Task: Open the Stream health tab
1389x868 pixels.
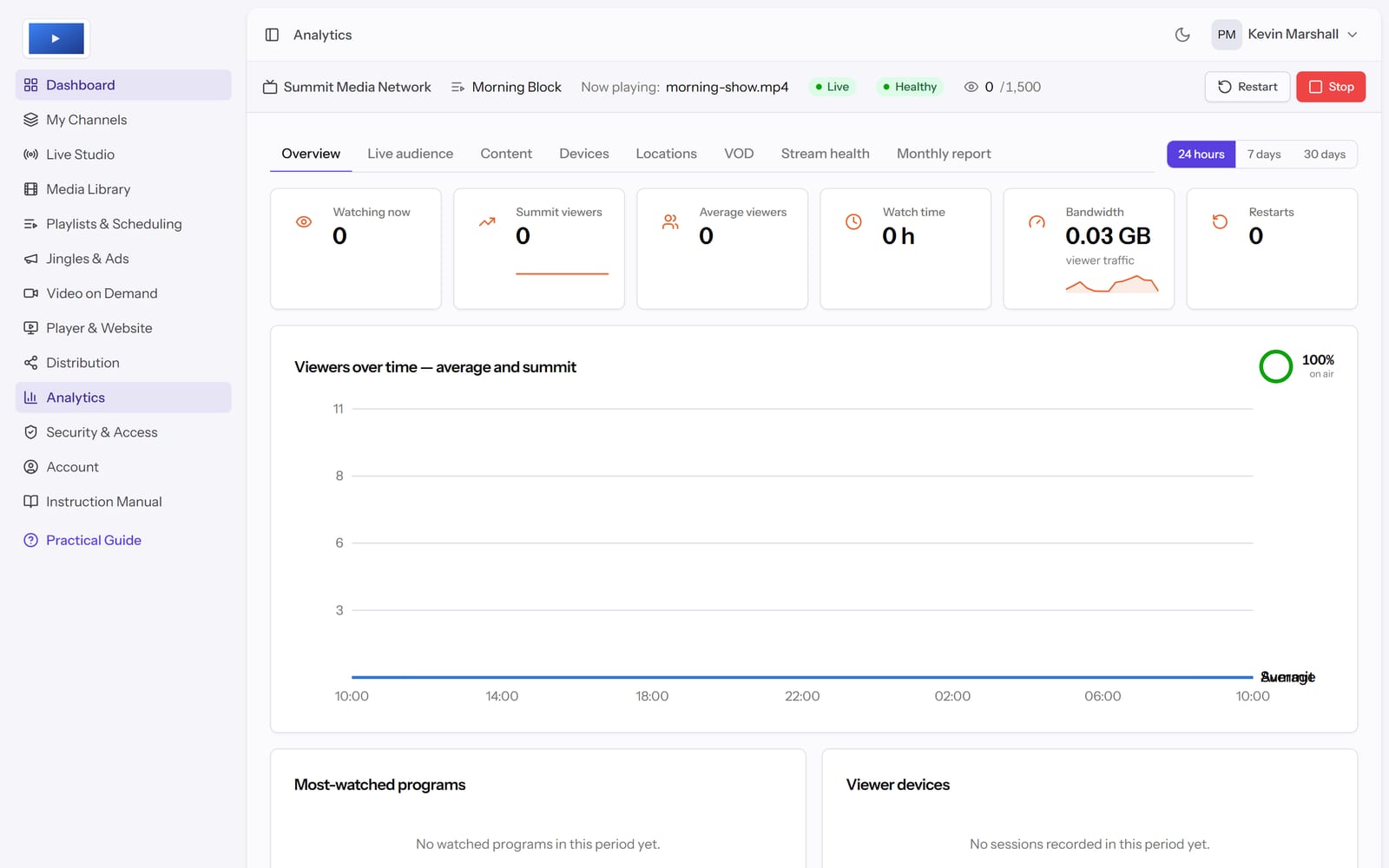Action: tap(825, 154)
